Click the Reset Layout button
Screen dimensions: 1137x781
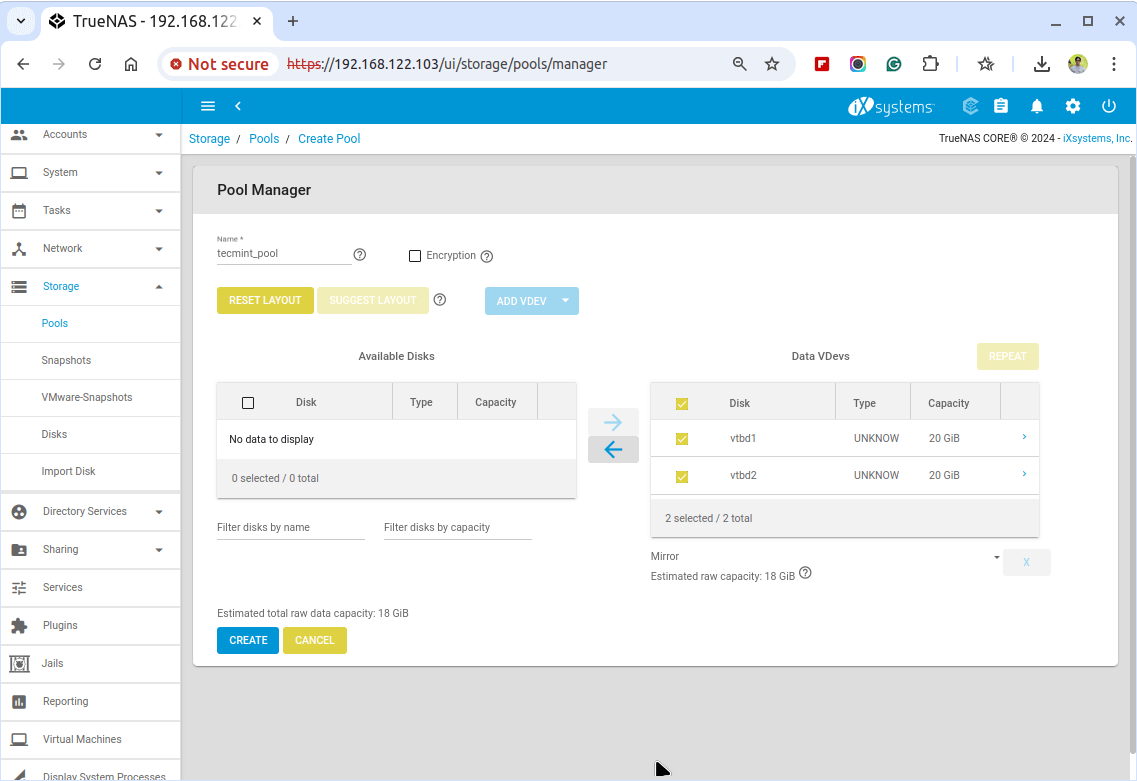[265, 300]
